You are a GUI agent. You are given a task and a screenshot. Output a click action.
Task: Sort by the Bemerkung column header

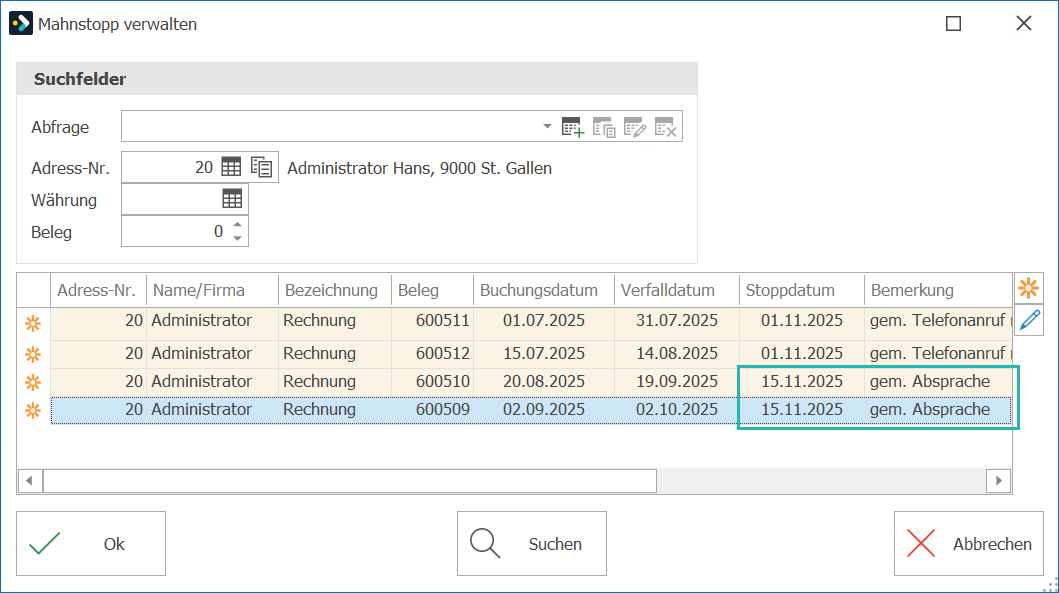[x=938, y=290]
